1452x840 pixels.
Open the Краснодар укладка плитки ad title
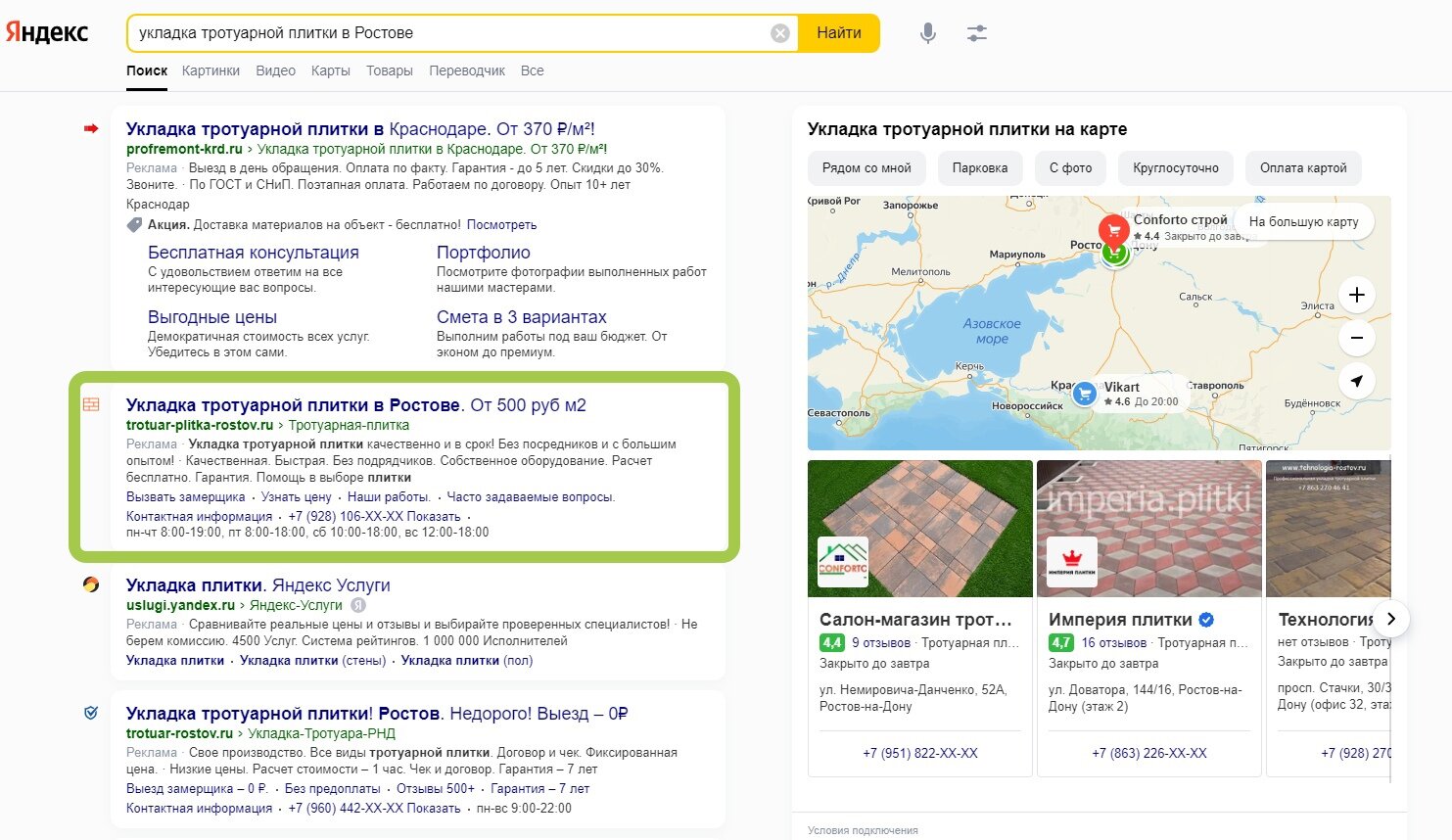[360, 128]
